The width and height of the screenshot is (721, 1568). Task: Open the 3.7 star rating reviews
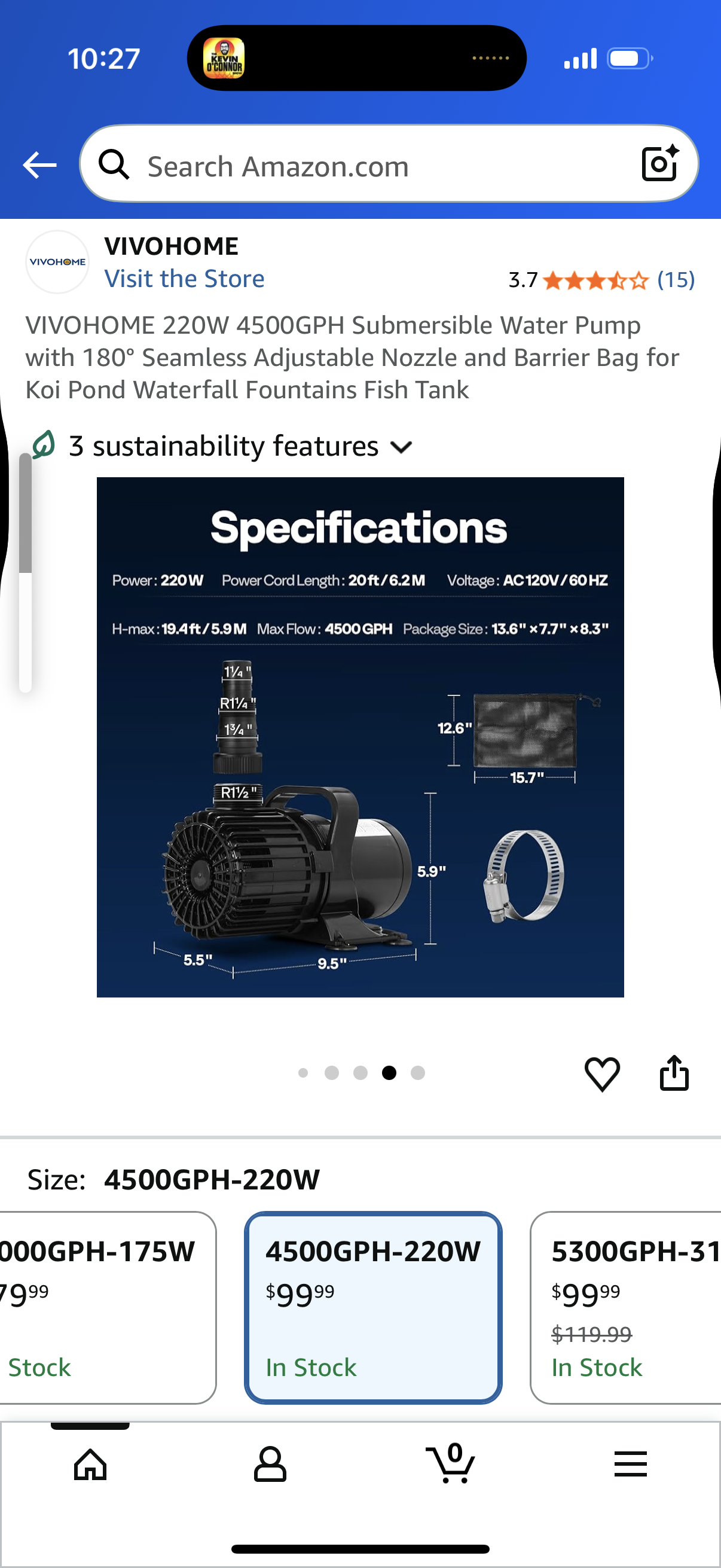click(x=601, y=280)
